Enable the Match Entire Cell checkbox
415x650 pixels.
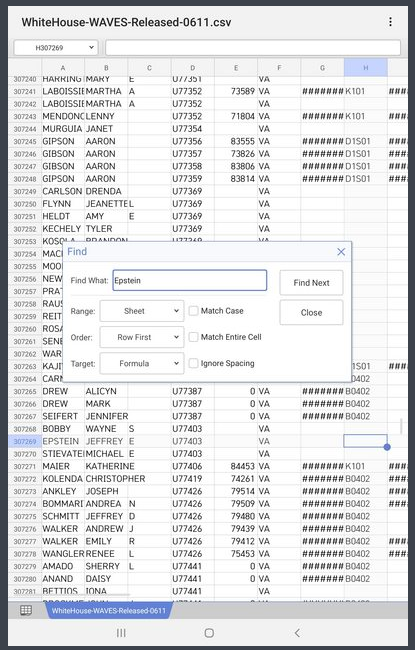(193, 337)
